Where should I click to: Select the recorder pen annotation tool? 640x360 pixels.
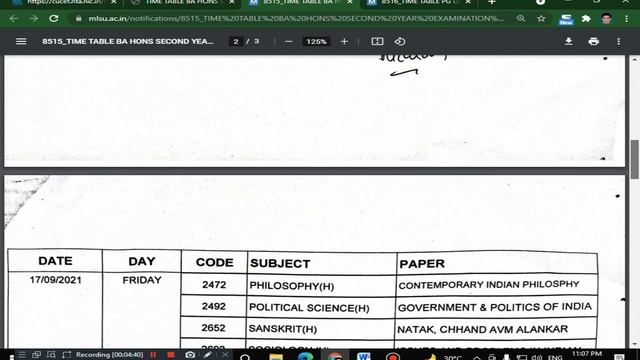coord(208,355)
